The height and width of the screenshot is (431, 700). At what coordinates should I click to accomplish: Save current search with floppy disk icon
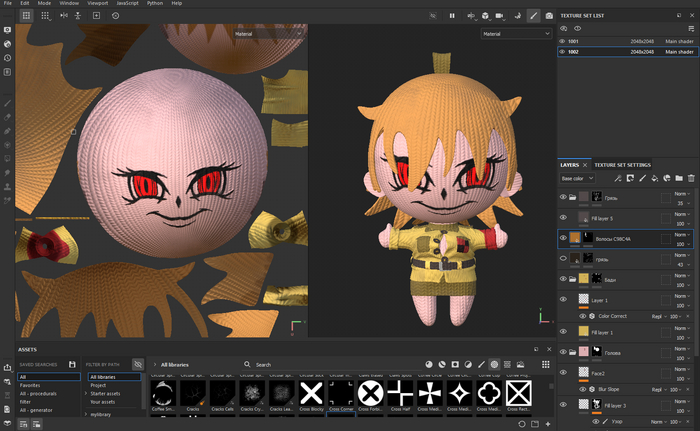[72, 364]
